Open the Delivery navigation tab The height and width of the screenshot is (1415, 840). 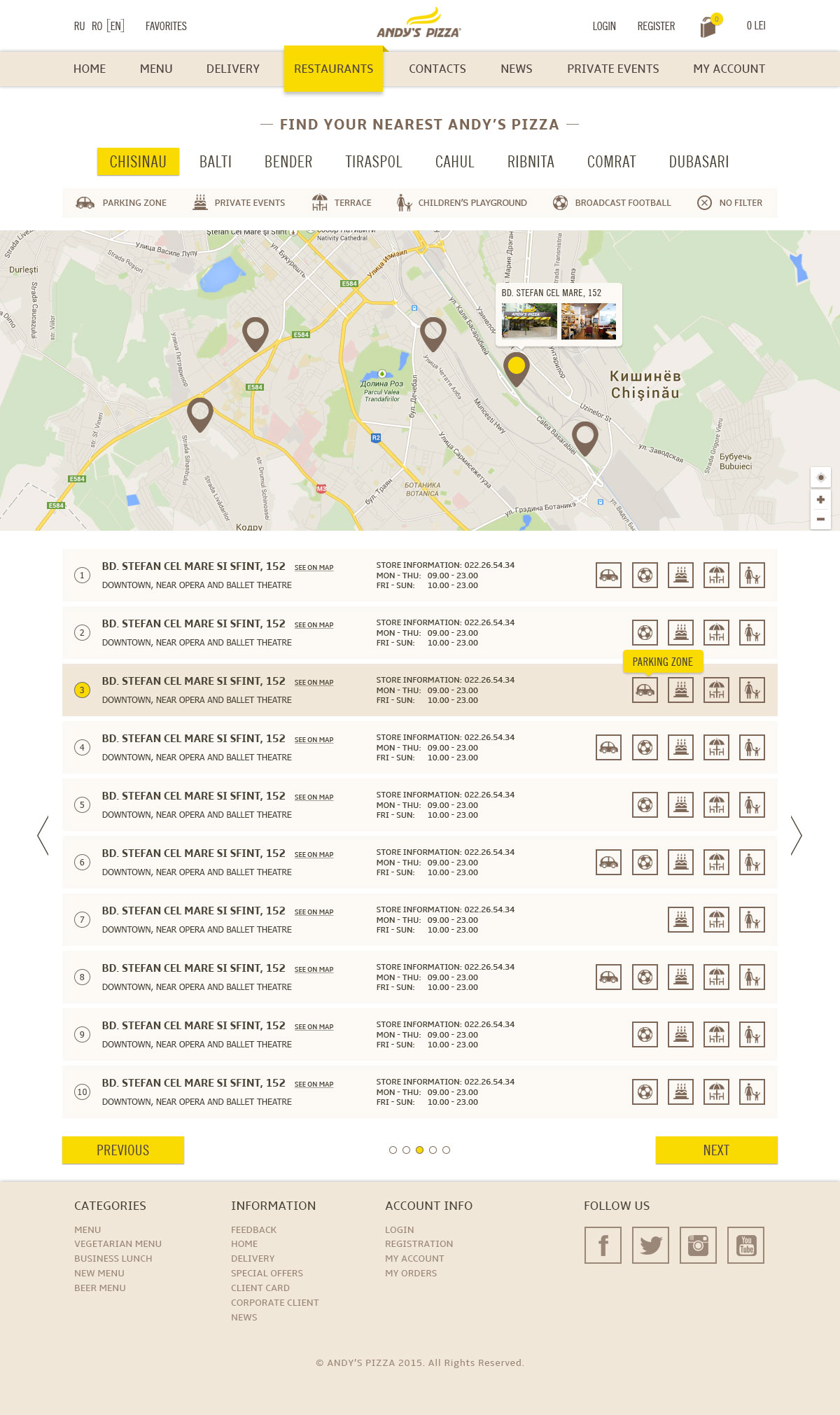(x=232, y=69)
